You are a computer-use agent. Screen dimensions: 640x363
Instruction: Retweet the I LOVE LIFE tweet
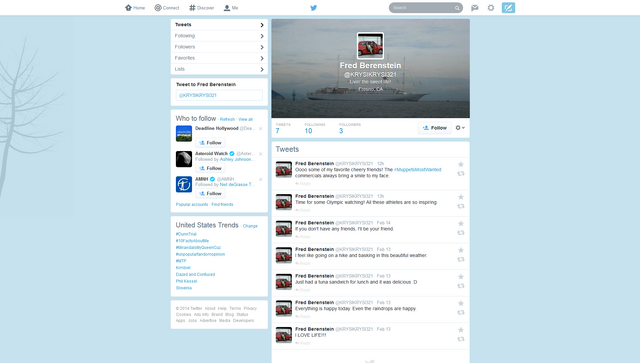[461, 339]
